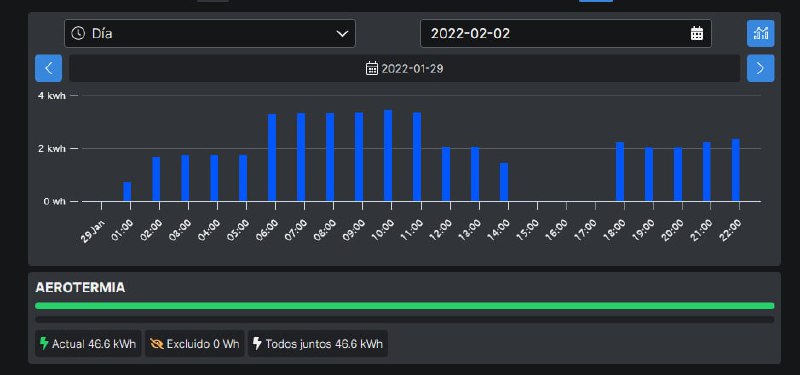Screen dimensions: 800x375
Task: Click the green lightning Actual icon
Action: coord(44,343)
